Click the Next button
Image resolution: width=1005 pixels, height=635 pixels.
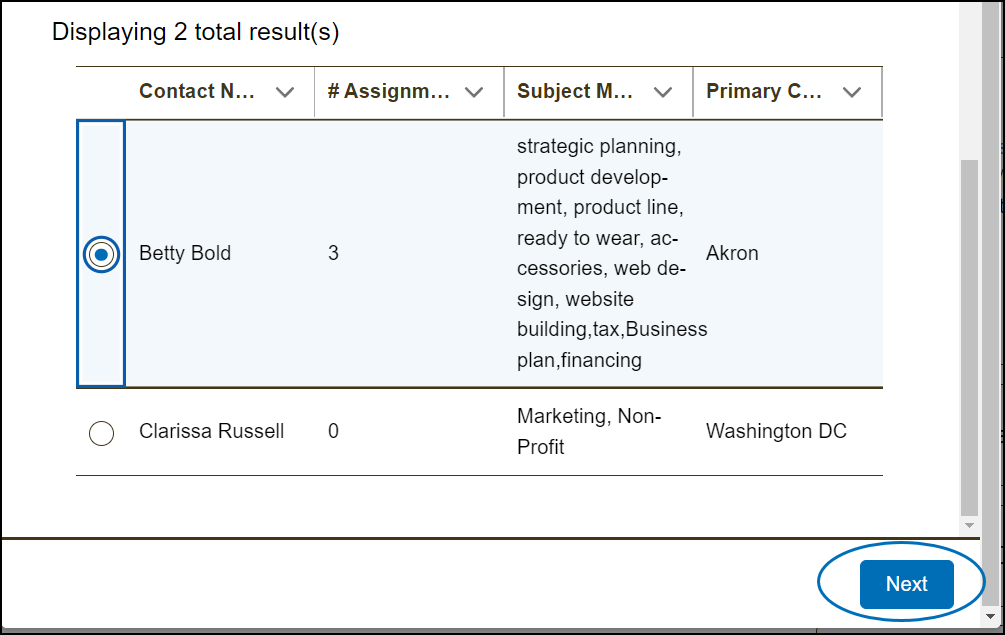[x=906, y=584]
